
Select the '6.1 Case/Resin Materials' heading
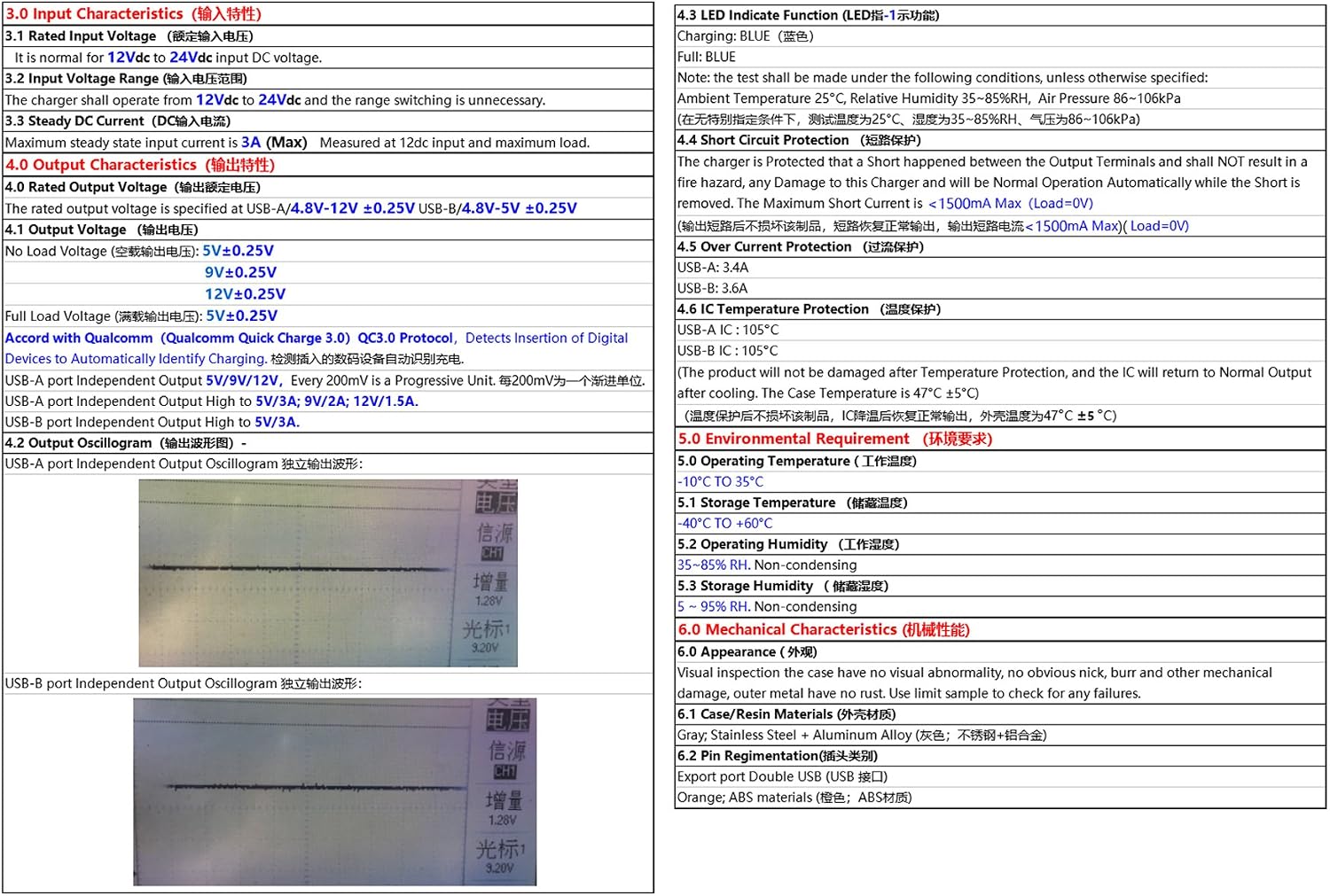pos(786,714)
